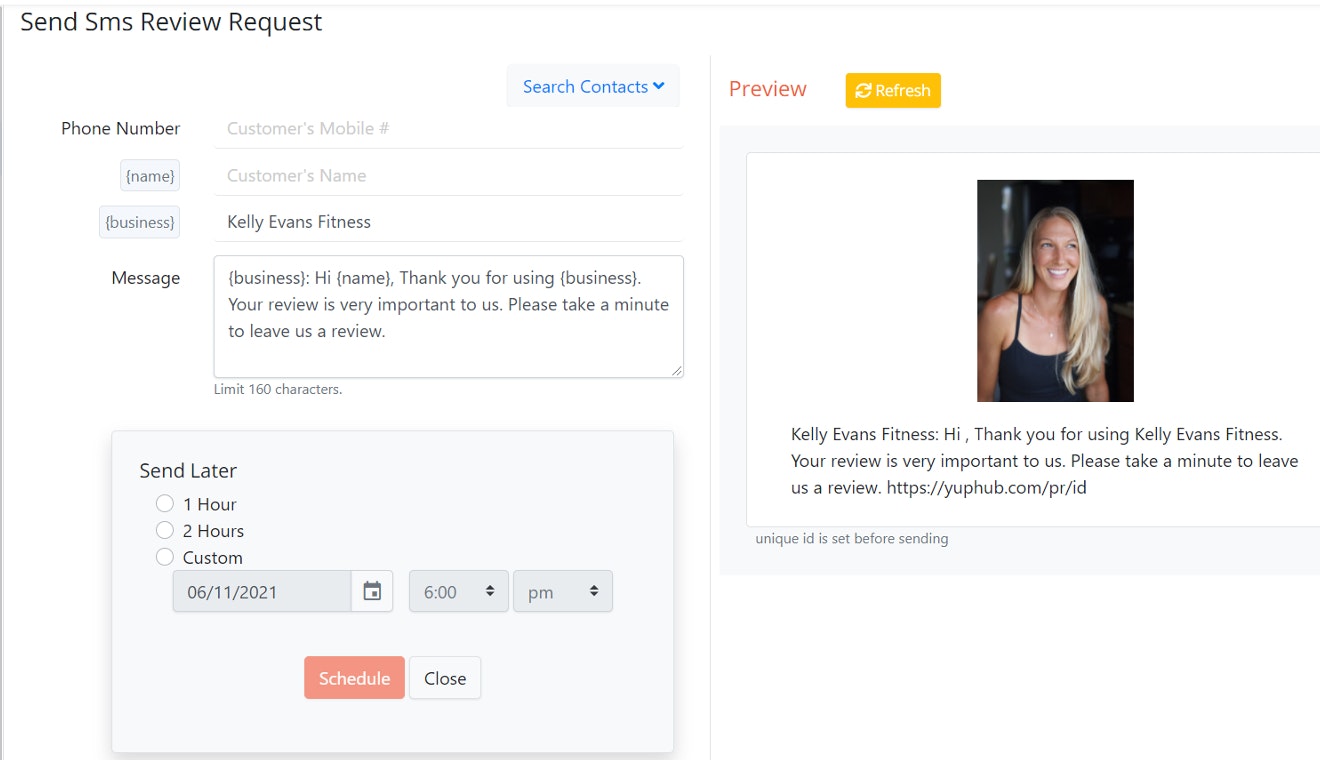
Task: Select the 1 Hour radio option
Action: click(x=165, y=503)
